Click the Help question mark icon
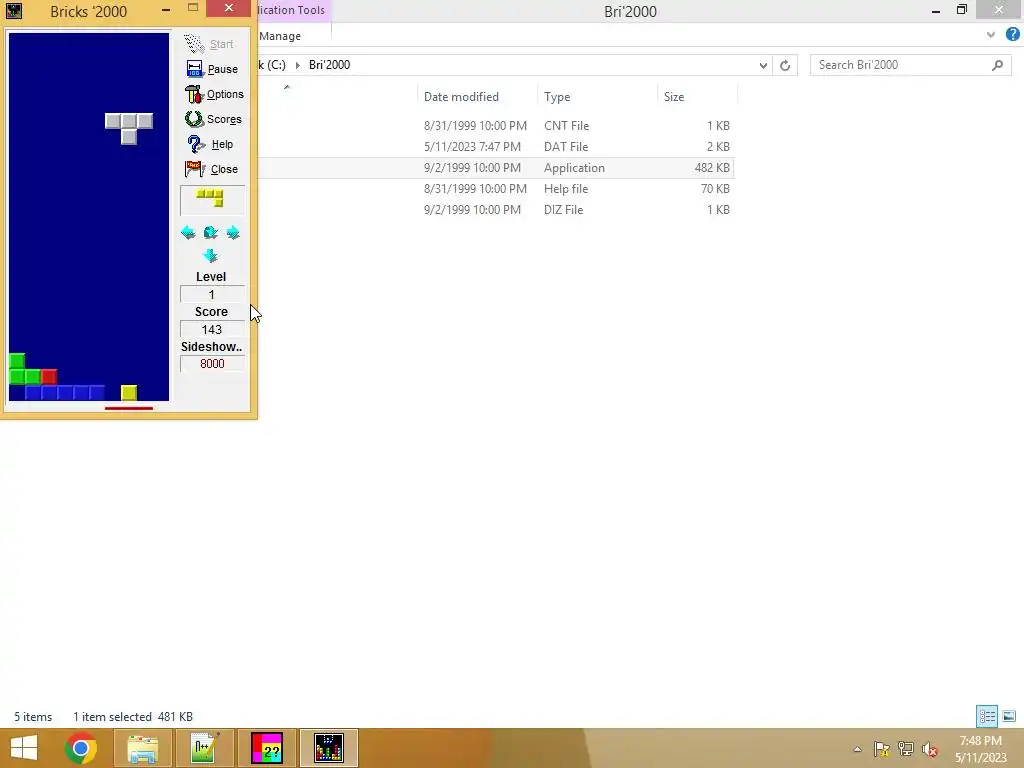1024x768 pixels. point(195,144)
